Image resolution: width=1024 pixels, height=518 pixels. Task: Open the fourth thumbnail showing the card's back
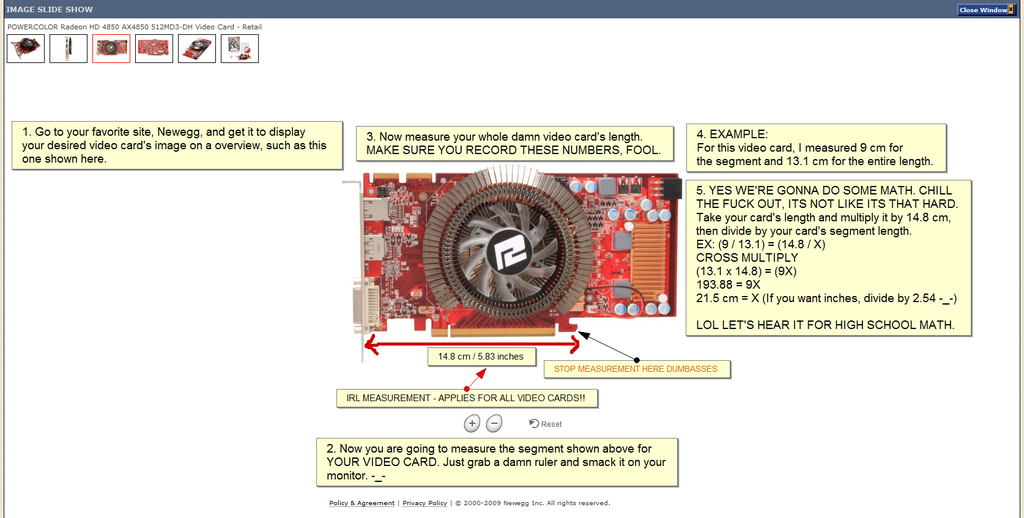tap(154, 48)
